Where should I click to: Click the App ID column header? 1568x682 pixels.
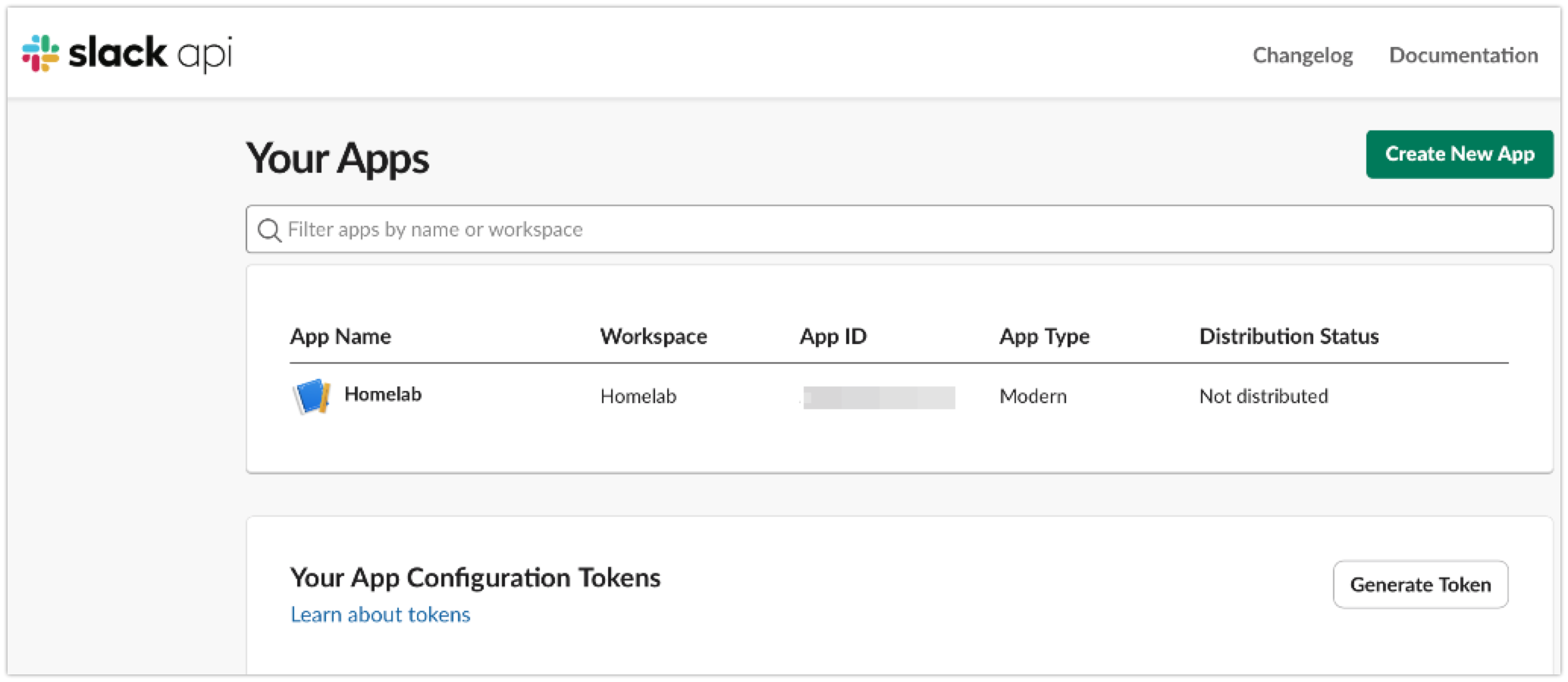[x=833, y=336]
